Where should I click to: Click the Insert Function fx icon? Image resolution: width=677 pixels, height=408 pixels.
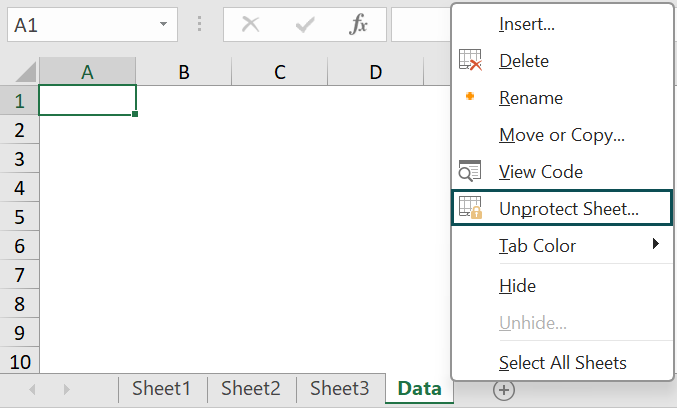coord(358,24)
